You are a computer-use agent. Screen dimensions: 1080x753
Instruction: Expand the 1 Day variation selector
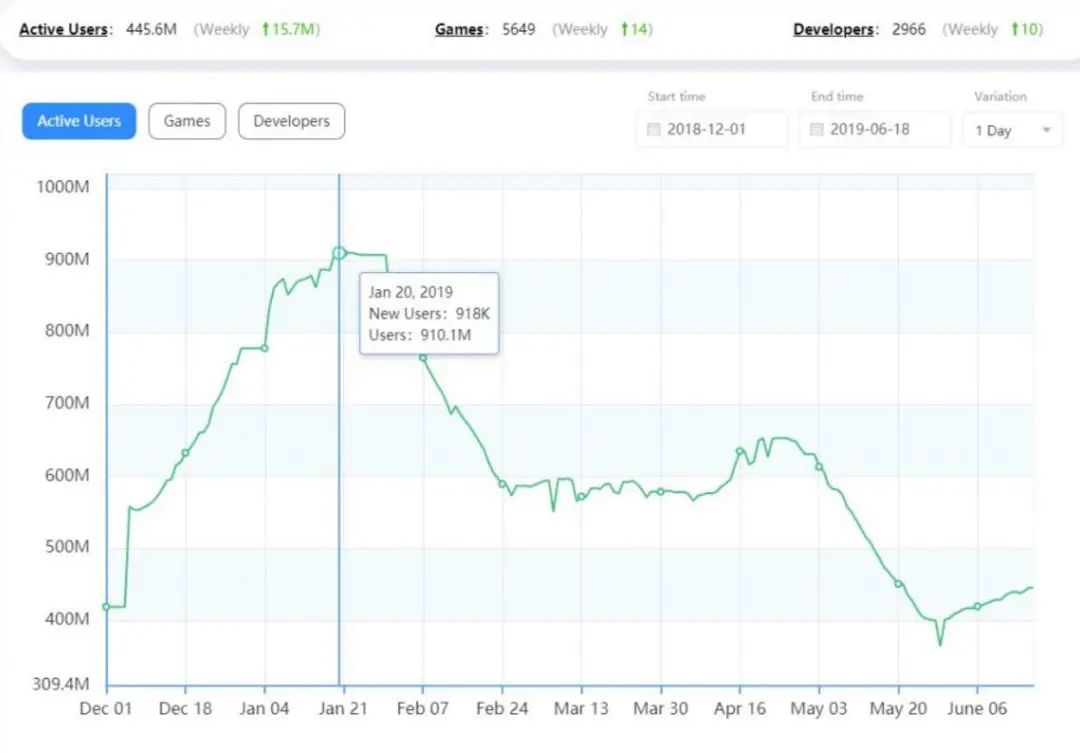(1013, 130)
